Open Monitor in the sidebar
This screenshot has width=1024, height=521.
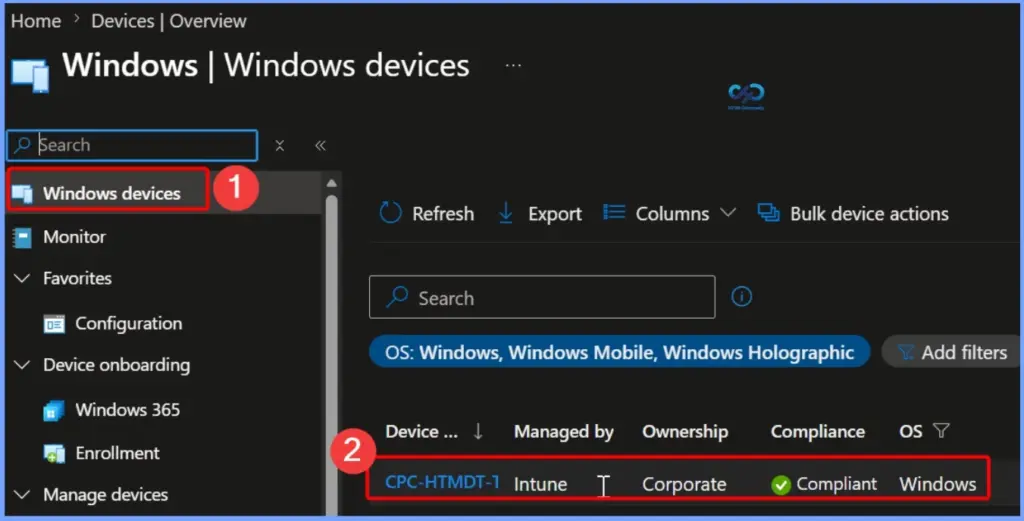74,237
